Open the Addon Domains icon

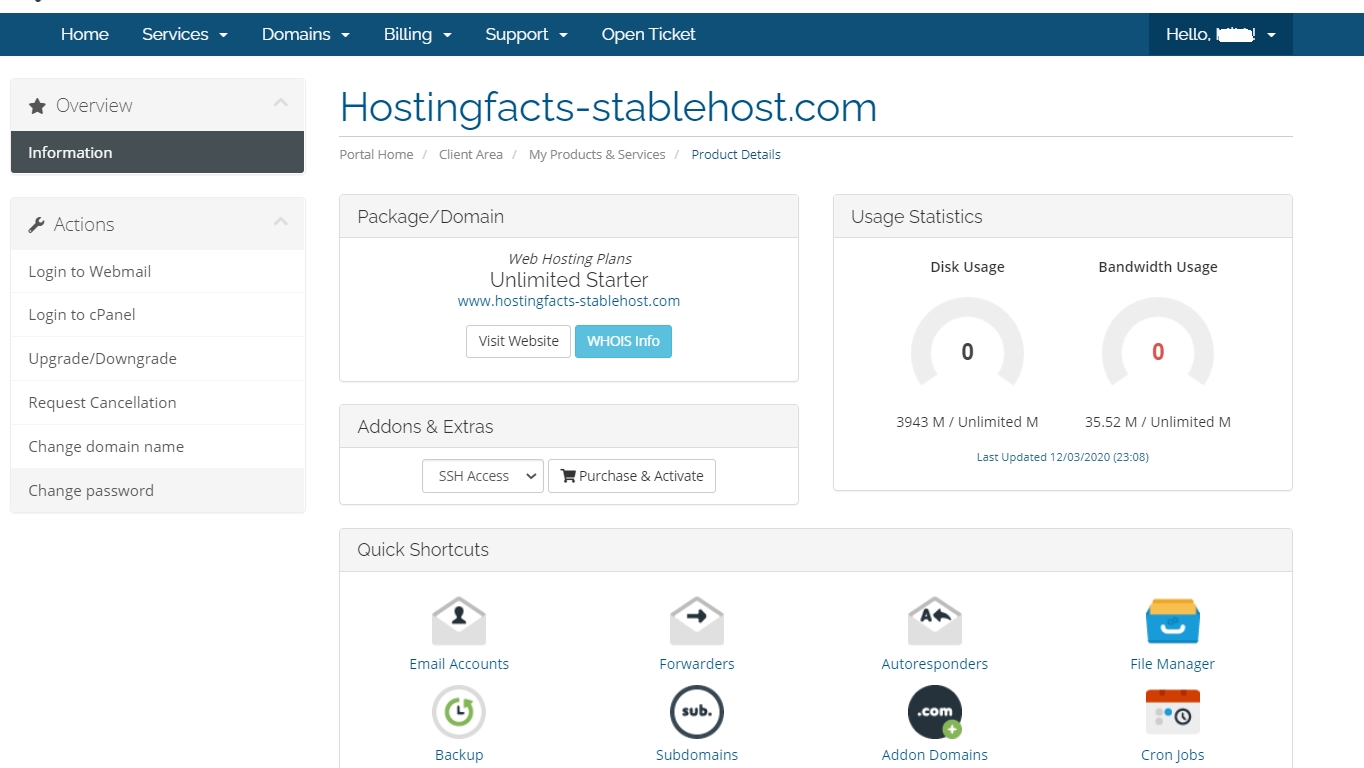click(935, 712)
